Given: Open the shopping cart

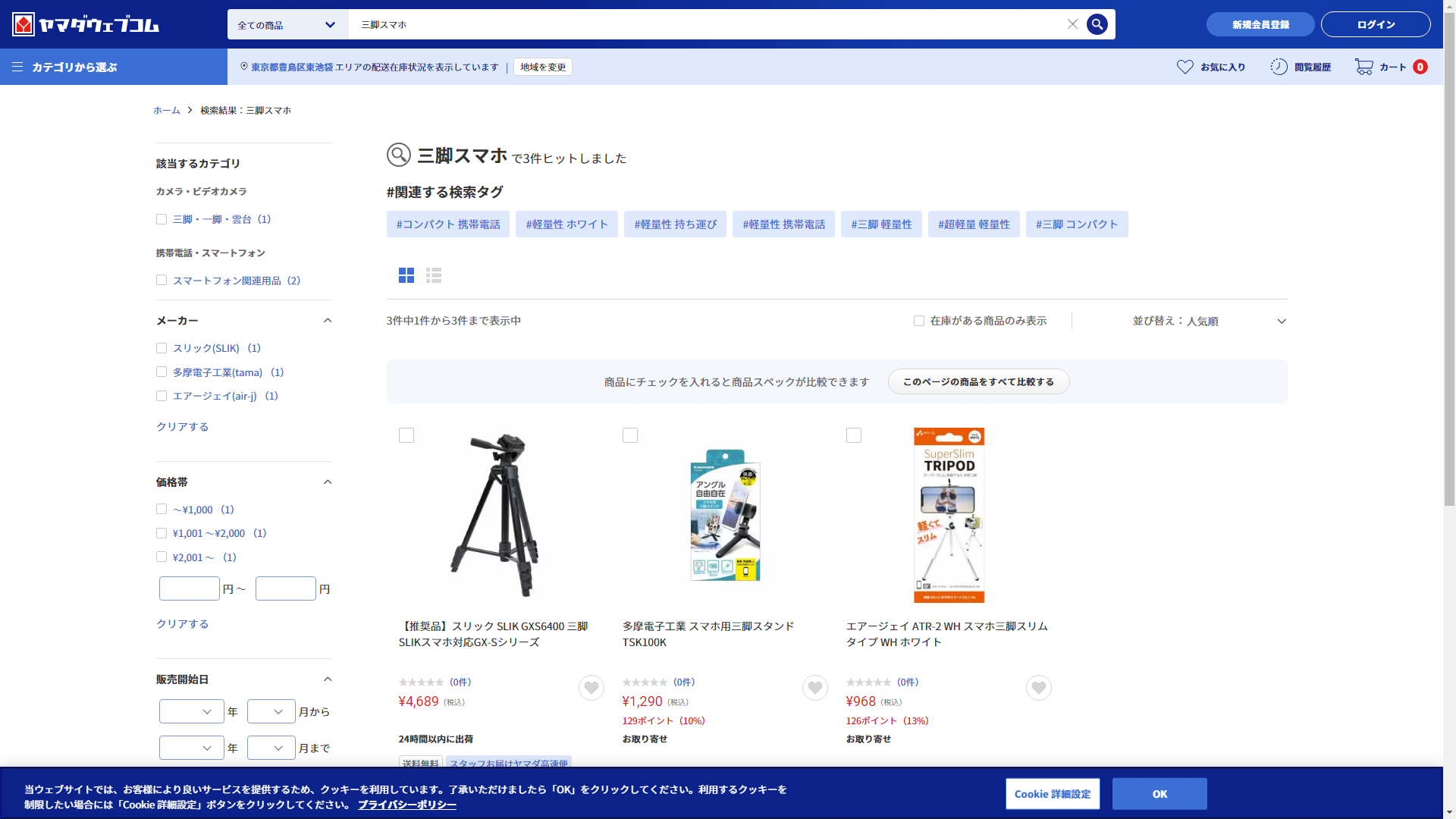Looking at the screenshot, I should [x=1364, y=67].
